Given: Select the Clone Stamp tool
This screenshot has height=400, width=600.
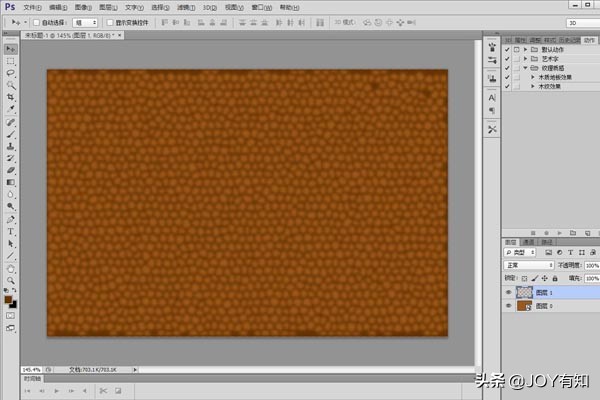Looking at the screenshot, I should [11, 146].
